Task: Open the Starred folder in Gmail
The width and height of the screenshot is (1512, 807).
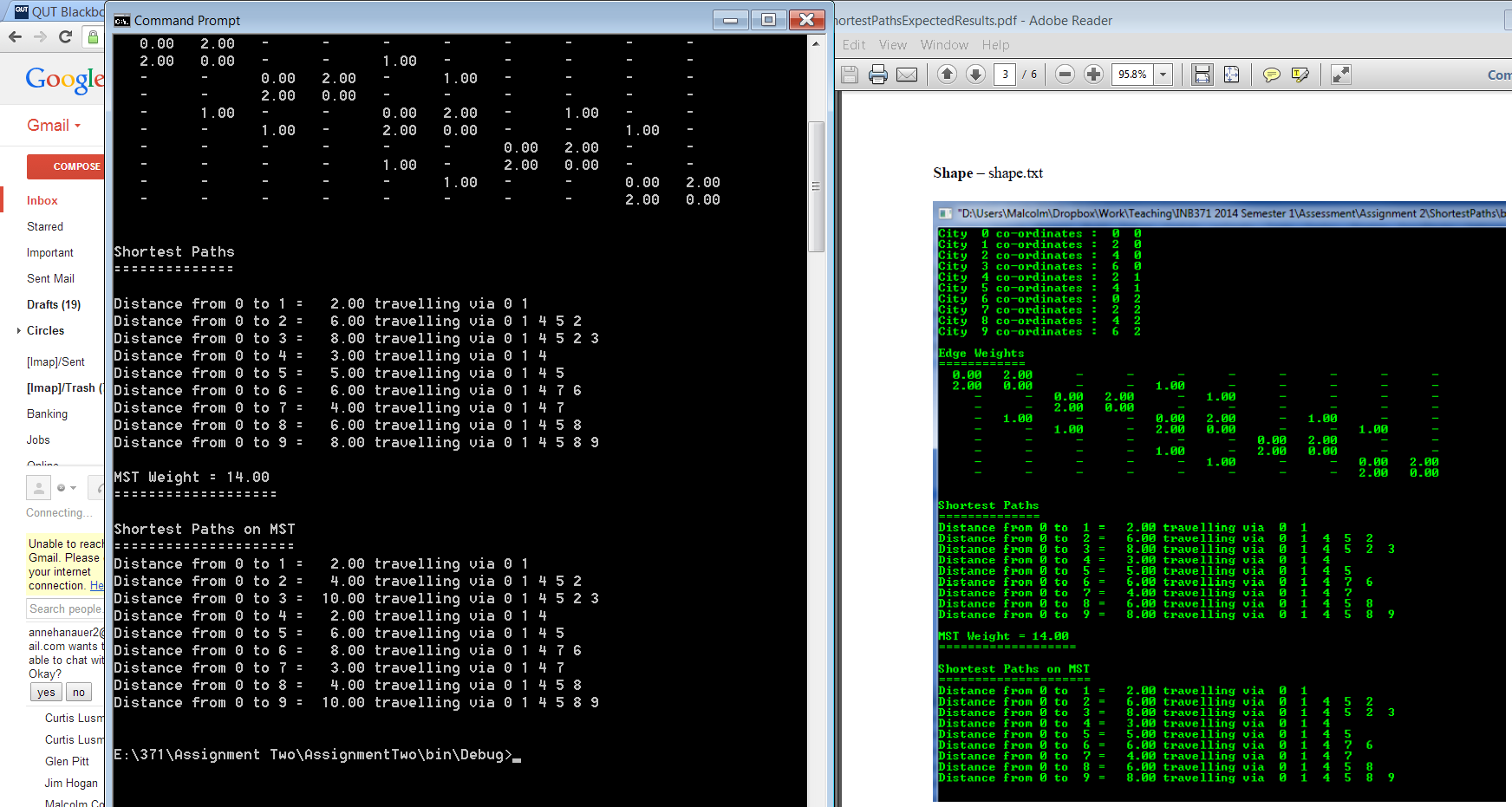Action: 45,226
